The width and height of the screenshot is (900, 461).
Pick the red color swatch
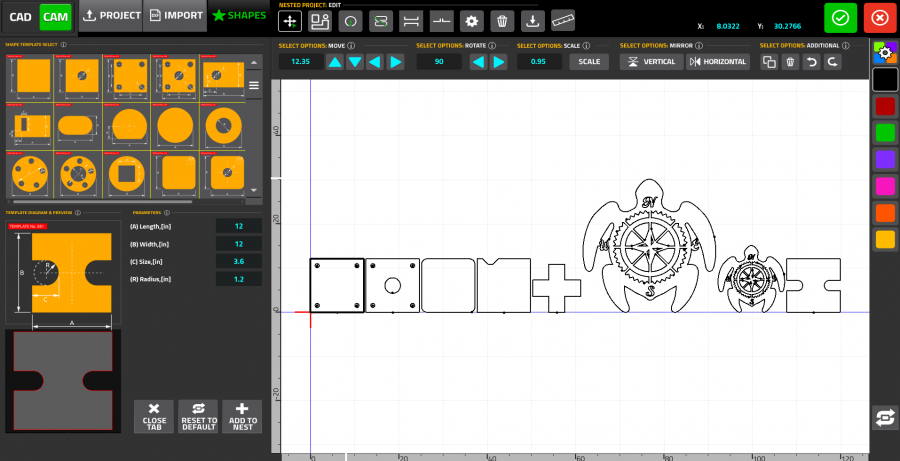(884, 106)
